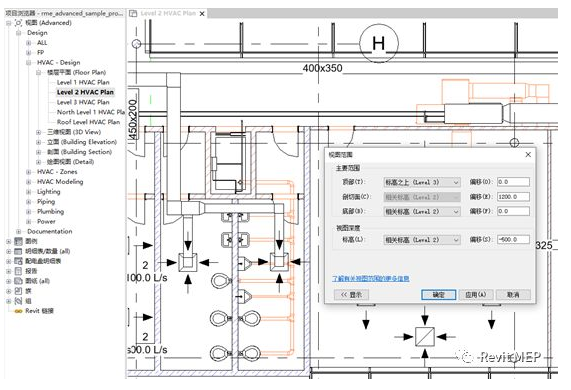571x390 pixels.
Task: Open the View Depth level (标高) dropdown
Action: point(422,240)
